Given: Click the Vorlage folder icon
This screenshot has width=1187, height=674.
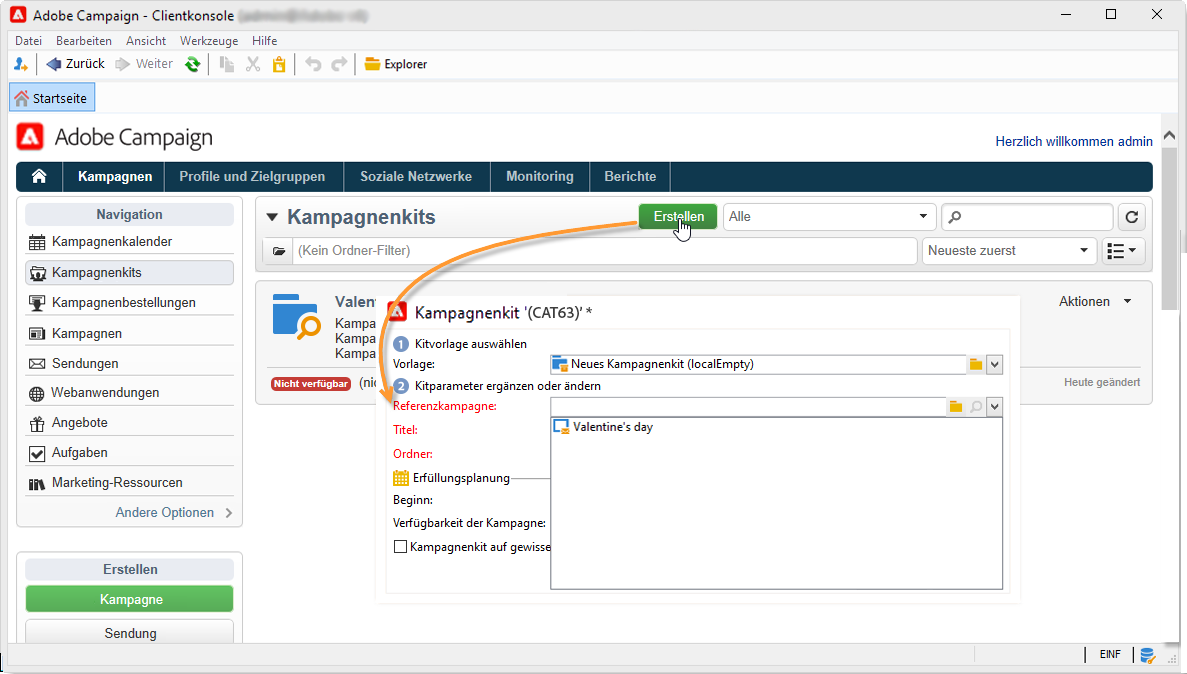Looking at the screenshot, I should coord(976,364).
